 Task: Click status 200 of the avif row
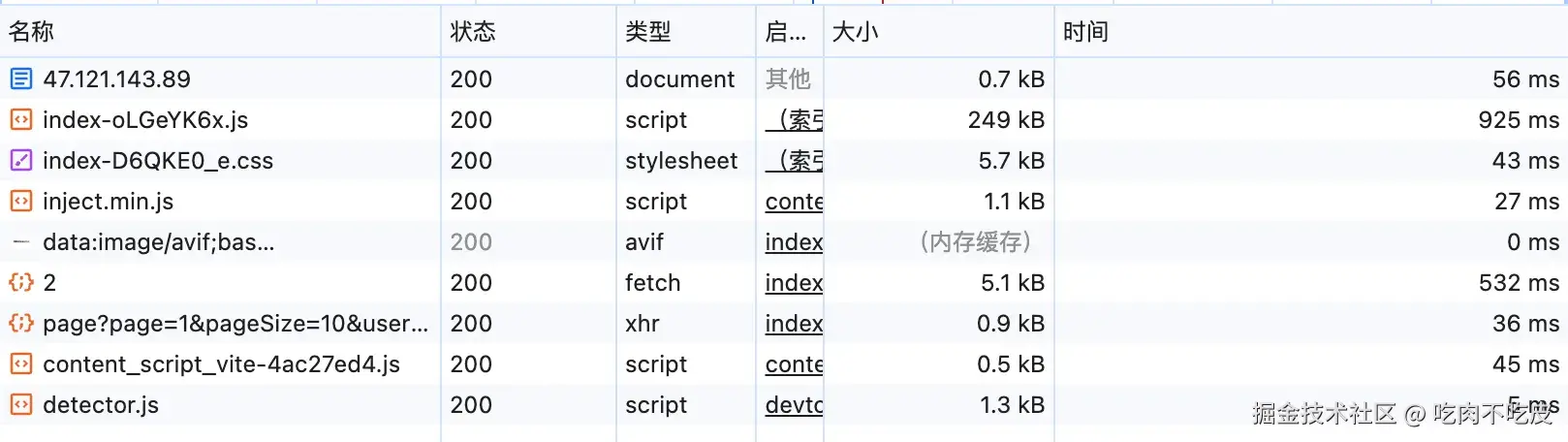tap(471, 241)
